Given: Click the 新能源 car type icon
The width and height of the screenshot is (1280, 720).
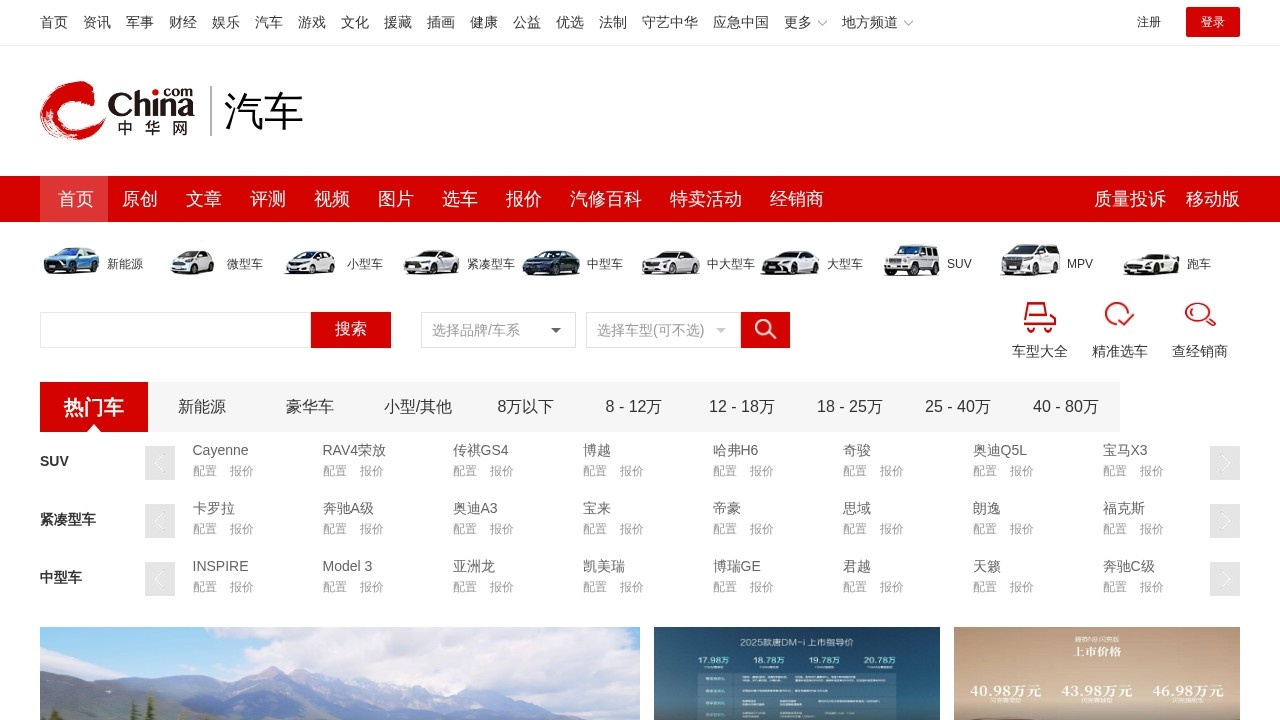Looking at the screenshot, I should click(71, 261).
